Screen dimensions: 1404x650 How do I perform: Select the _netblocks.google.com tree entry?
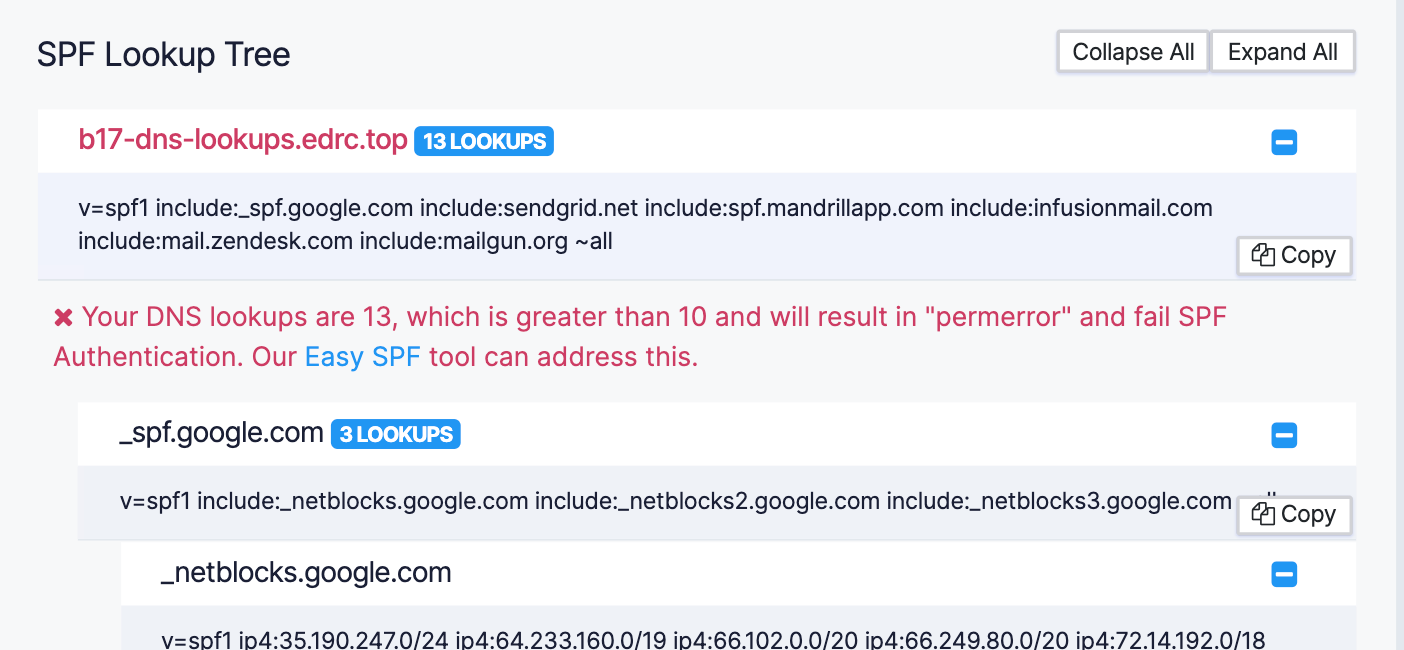tap(306, 573)
